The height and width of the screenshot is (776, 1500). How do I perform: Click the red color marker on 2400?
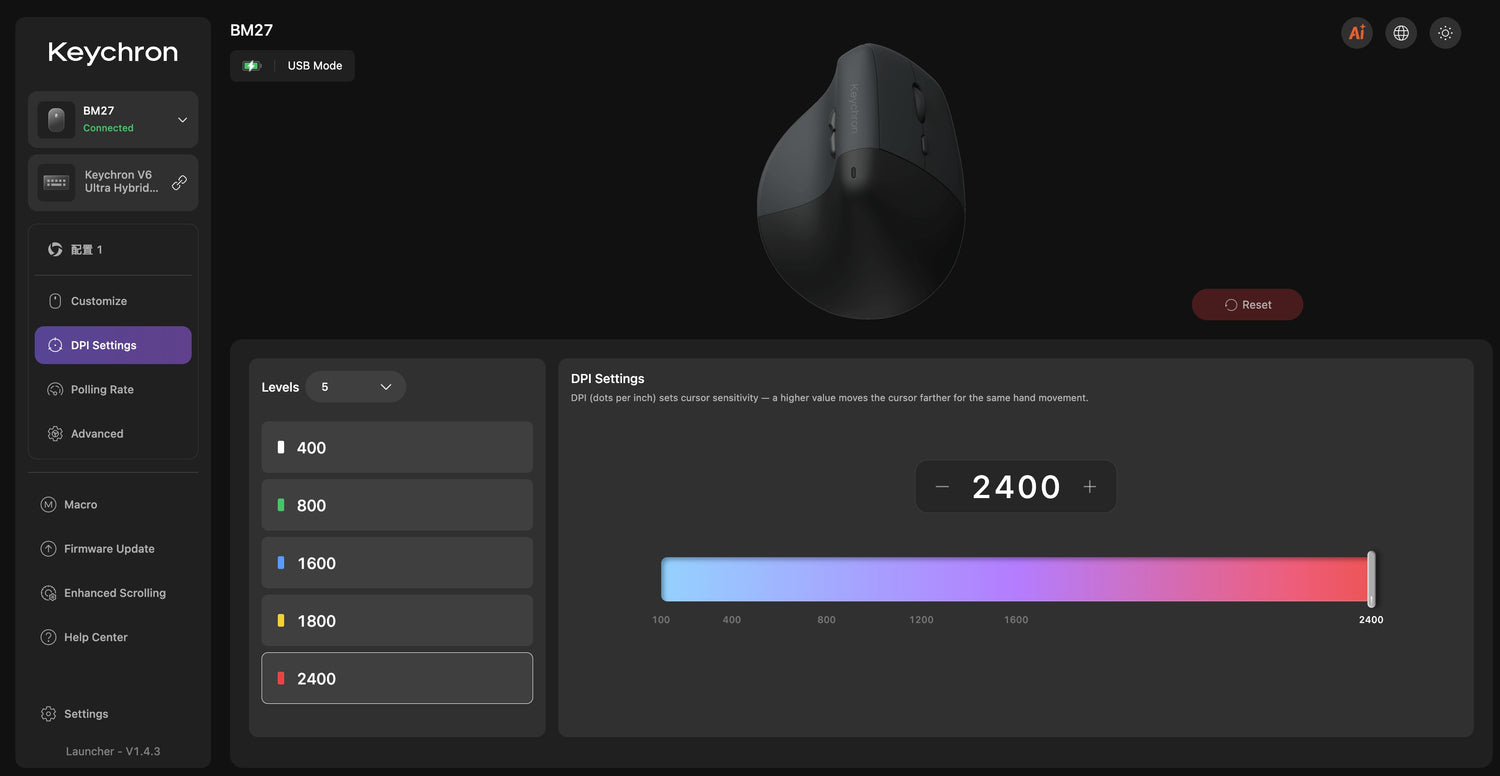[281, 678]
